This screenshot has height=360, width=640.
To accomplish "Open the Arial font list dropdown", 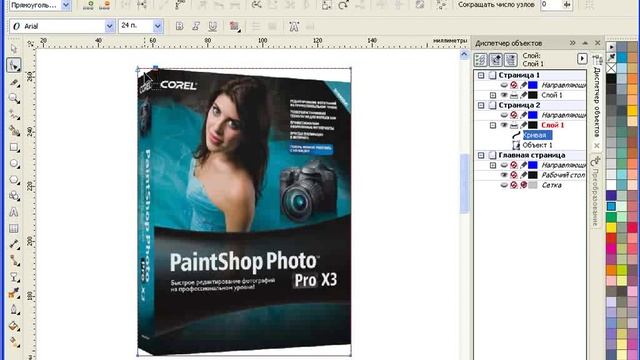I will 109,26.
